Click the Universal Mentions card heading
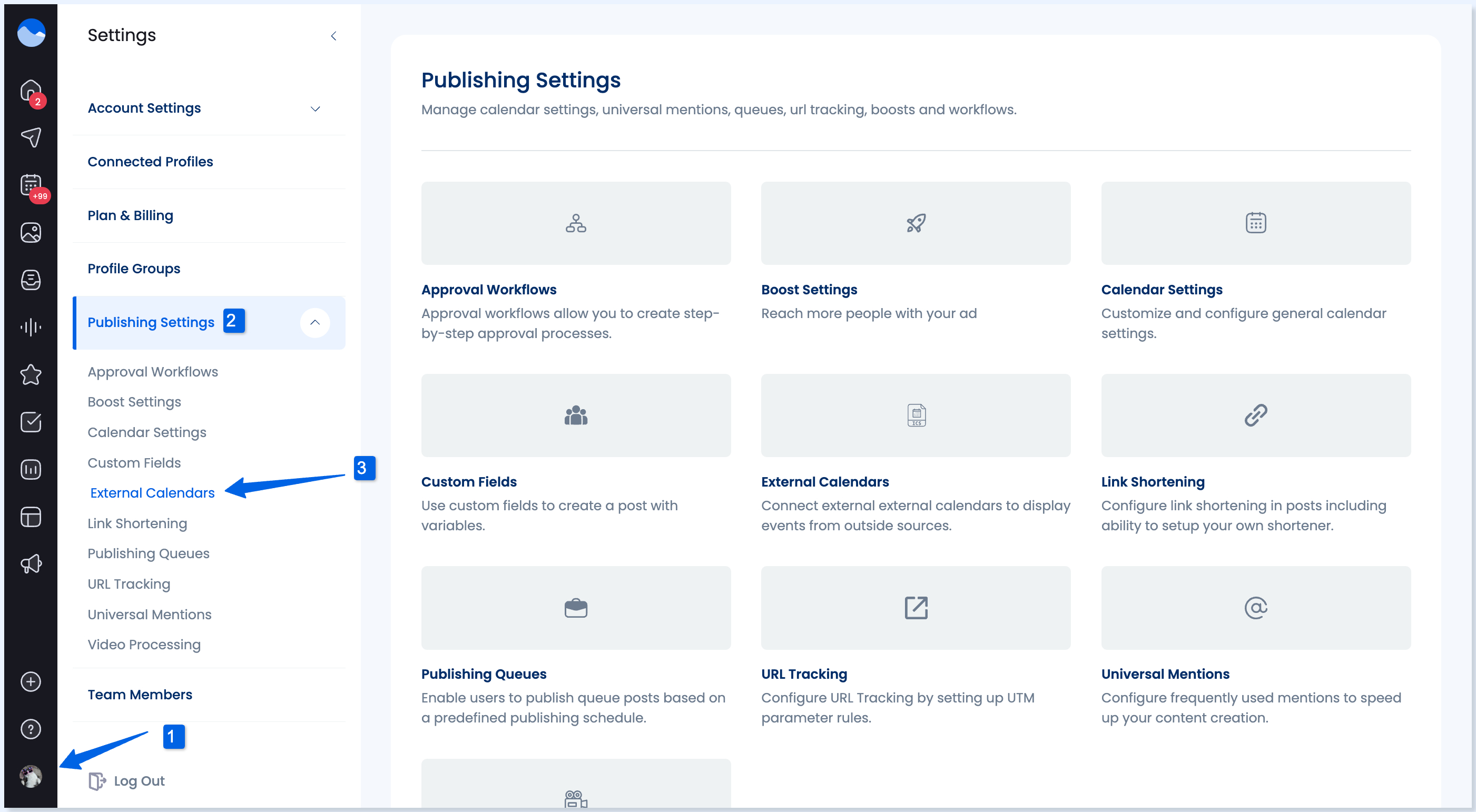Viewport: 1476px width, 812px height. point(1165,674)
